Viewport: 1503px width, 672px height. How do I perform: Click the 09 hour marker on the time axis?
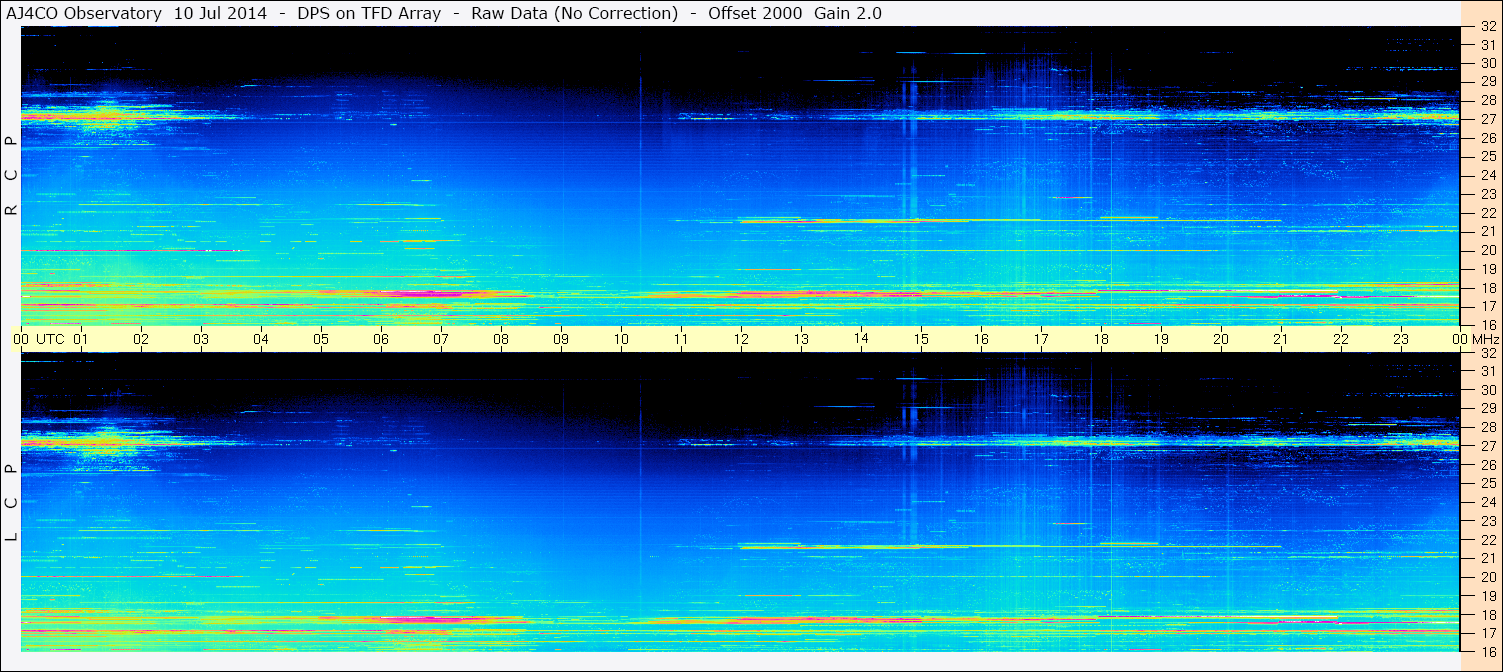click(561, 339)
